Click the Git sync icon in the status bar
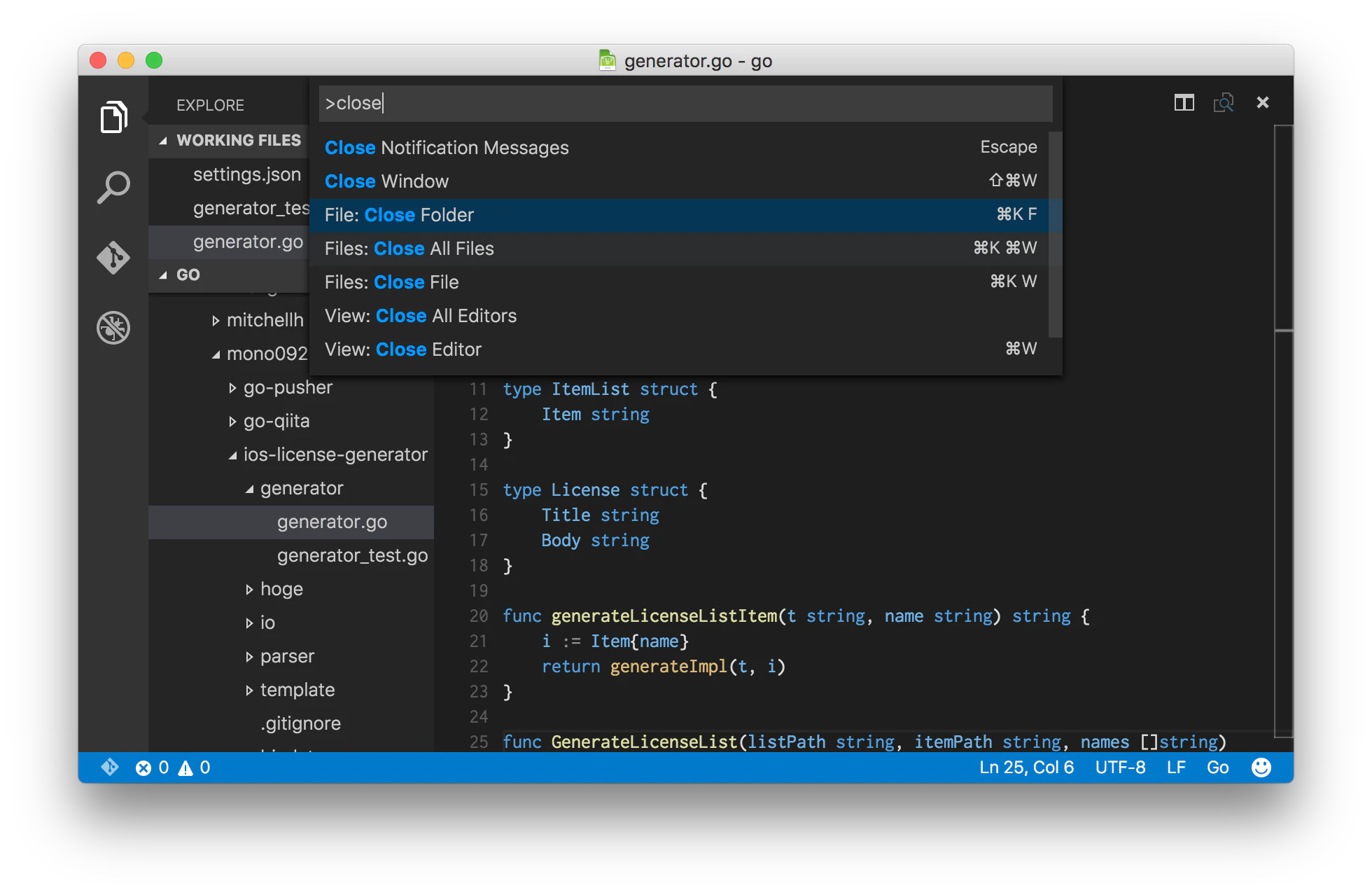 click(x=110, y=768)
